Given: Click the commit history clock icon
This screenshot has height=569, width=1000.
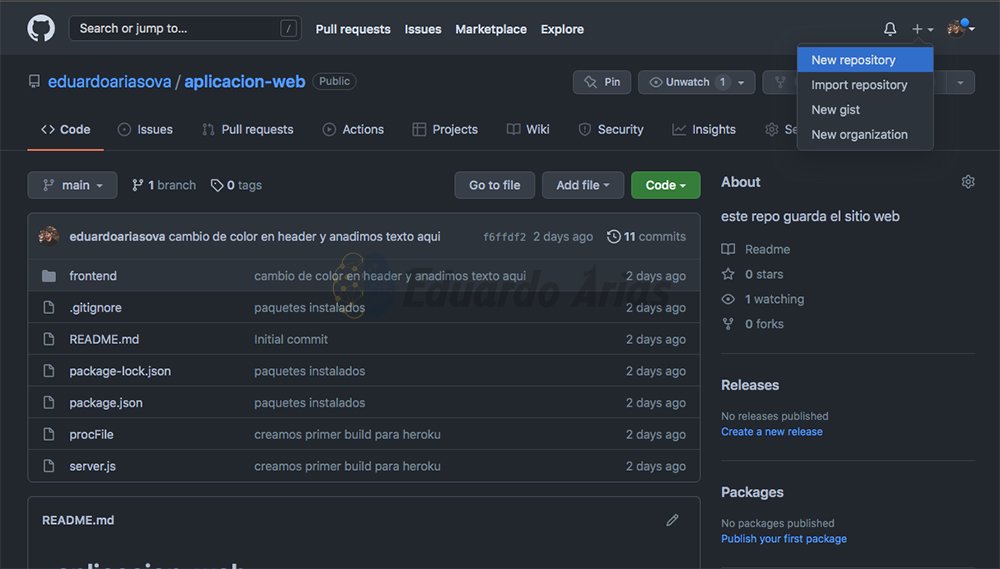Looking at the screenshot, I should (614, 237).
